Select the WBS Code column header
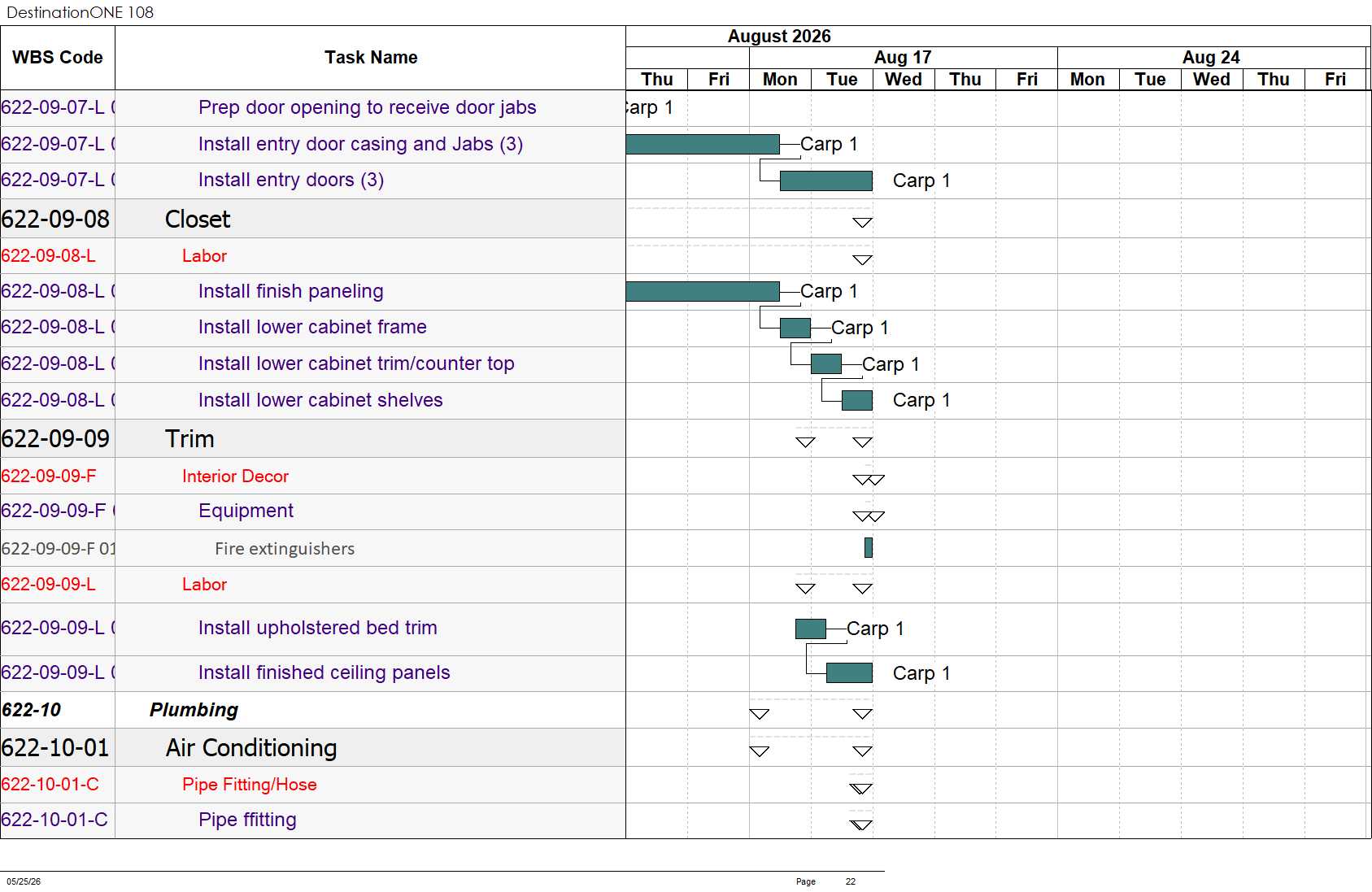This screenshot has height=892, width=1372. coord(58,58)
